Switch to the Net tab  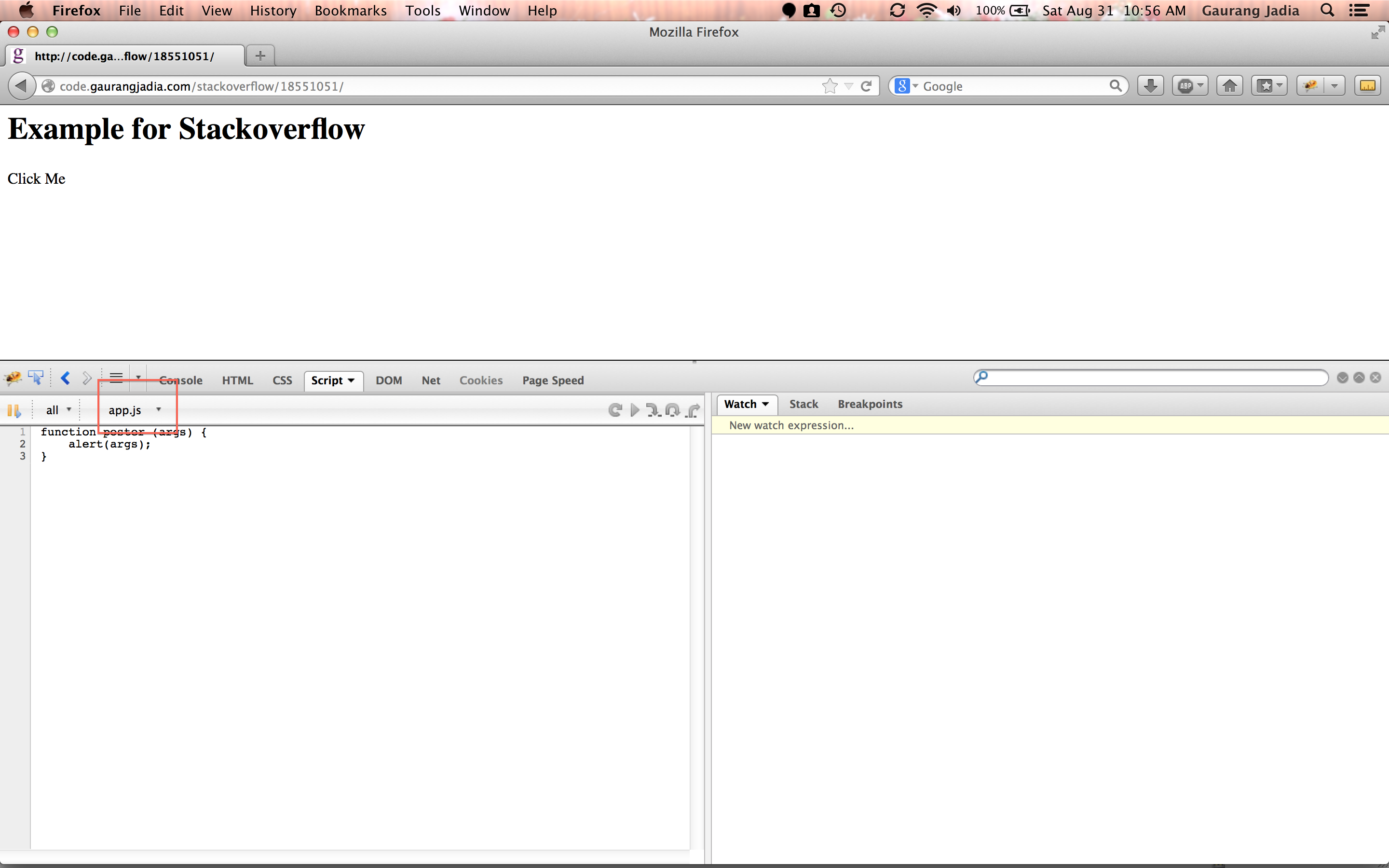click(431, 380)
